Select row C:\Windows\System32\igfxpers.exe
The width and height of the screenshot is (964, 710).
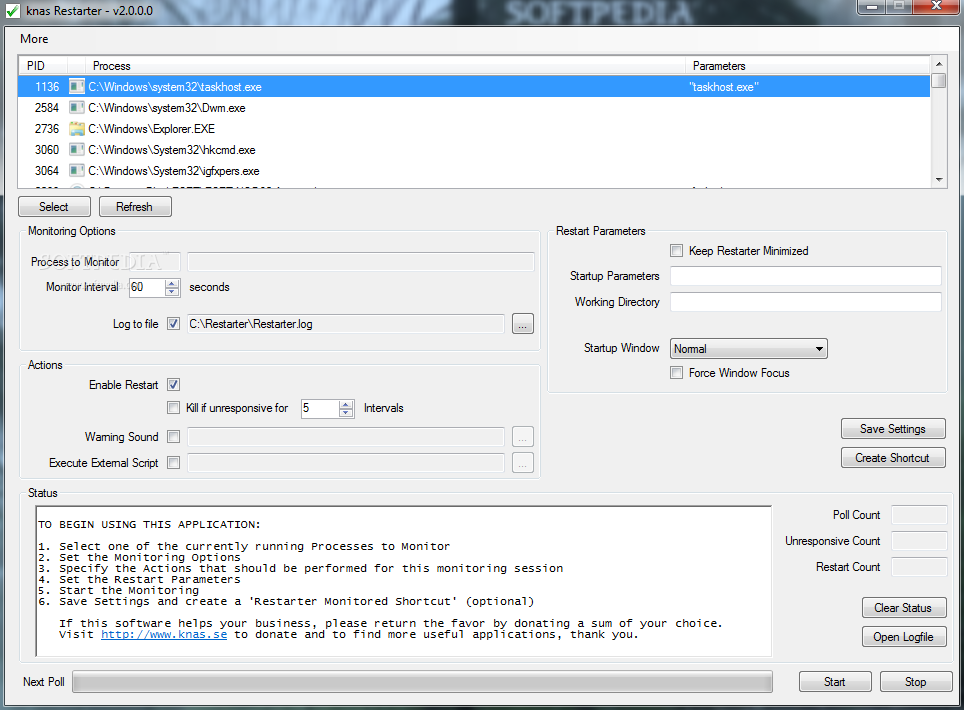click(x=474, y=170)
